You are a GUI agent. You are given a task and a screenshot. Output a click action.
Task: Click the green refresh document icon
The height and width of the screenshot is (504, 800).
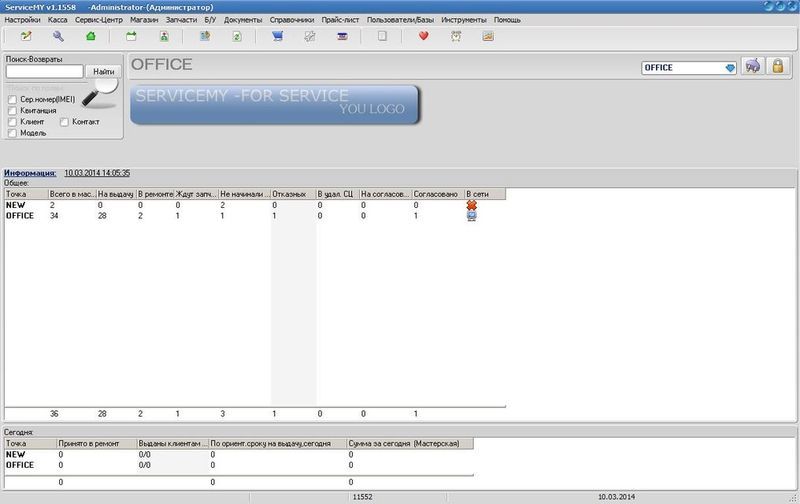pyautogui.click(x=237, y=36)
